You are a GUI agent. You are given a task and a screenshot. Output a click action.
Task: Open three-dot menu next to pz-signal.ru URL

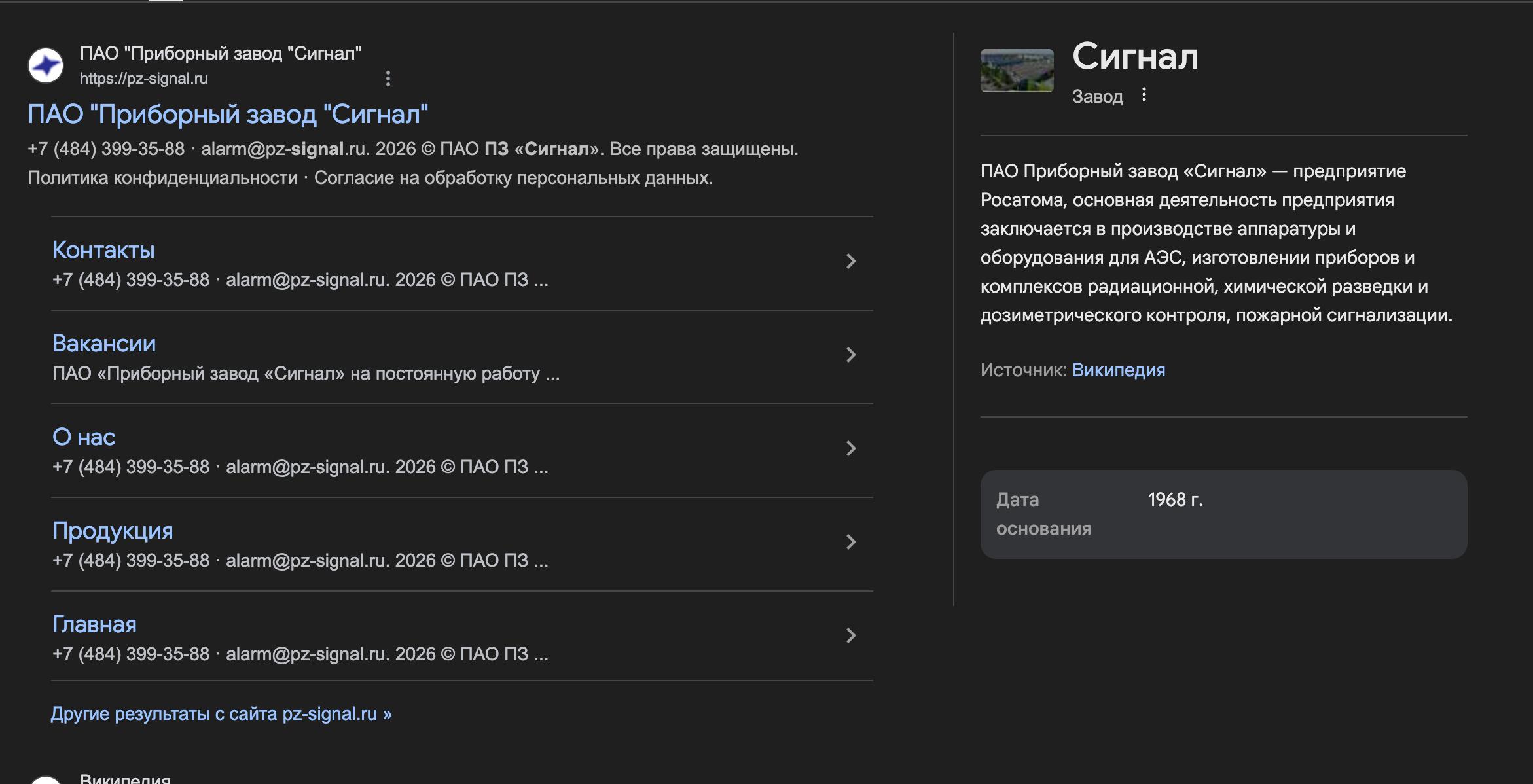(x=388, y=79)
